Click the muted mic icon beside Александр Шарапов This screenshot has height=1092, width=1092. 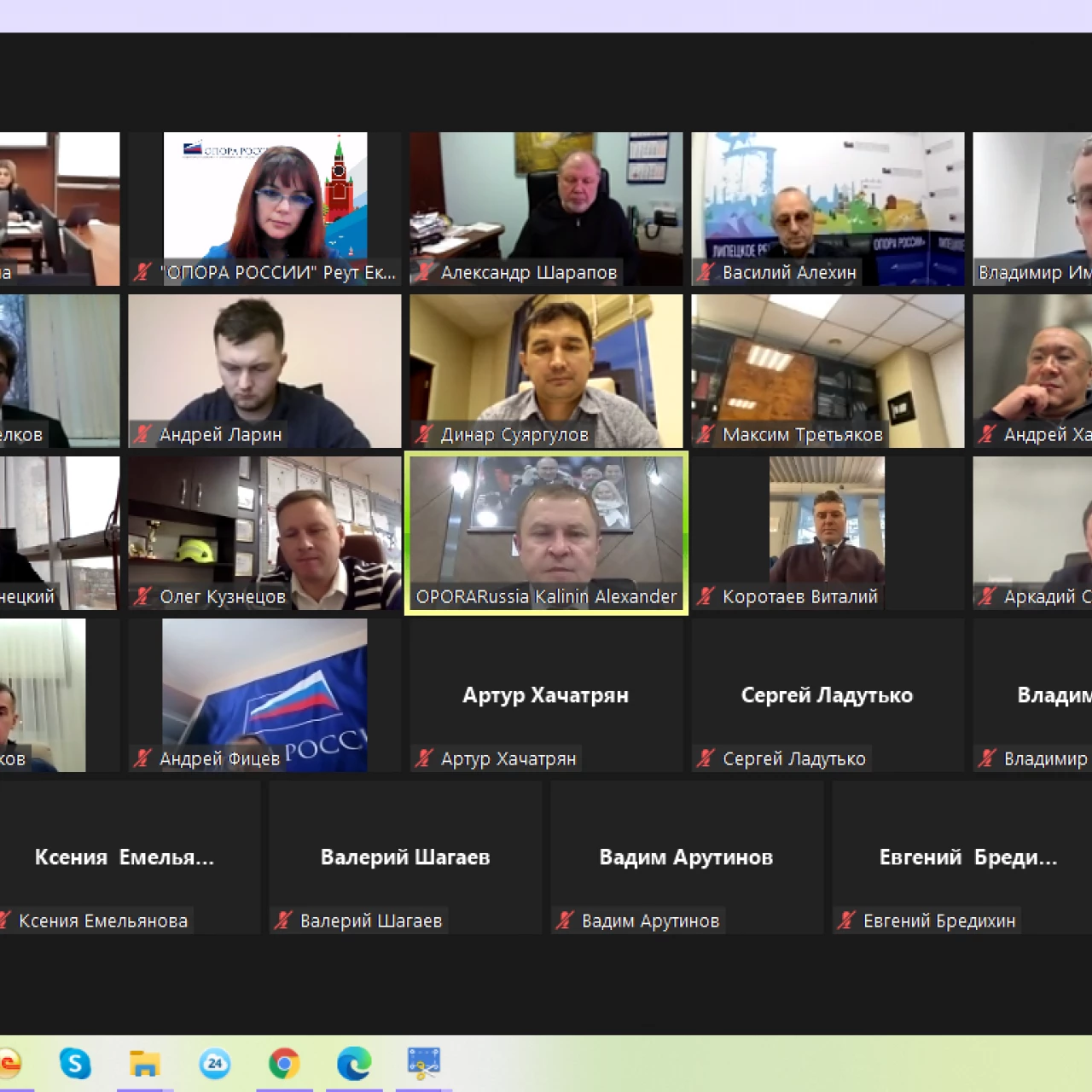[424, 272]
